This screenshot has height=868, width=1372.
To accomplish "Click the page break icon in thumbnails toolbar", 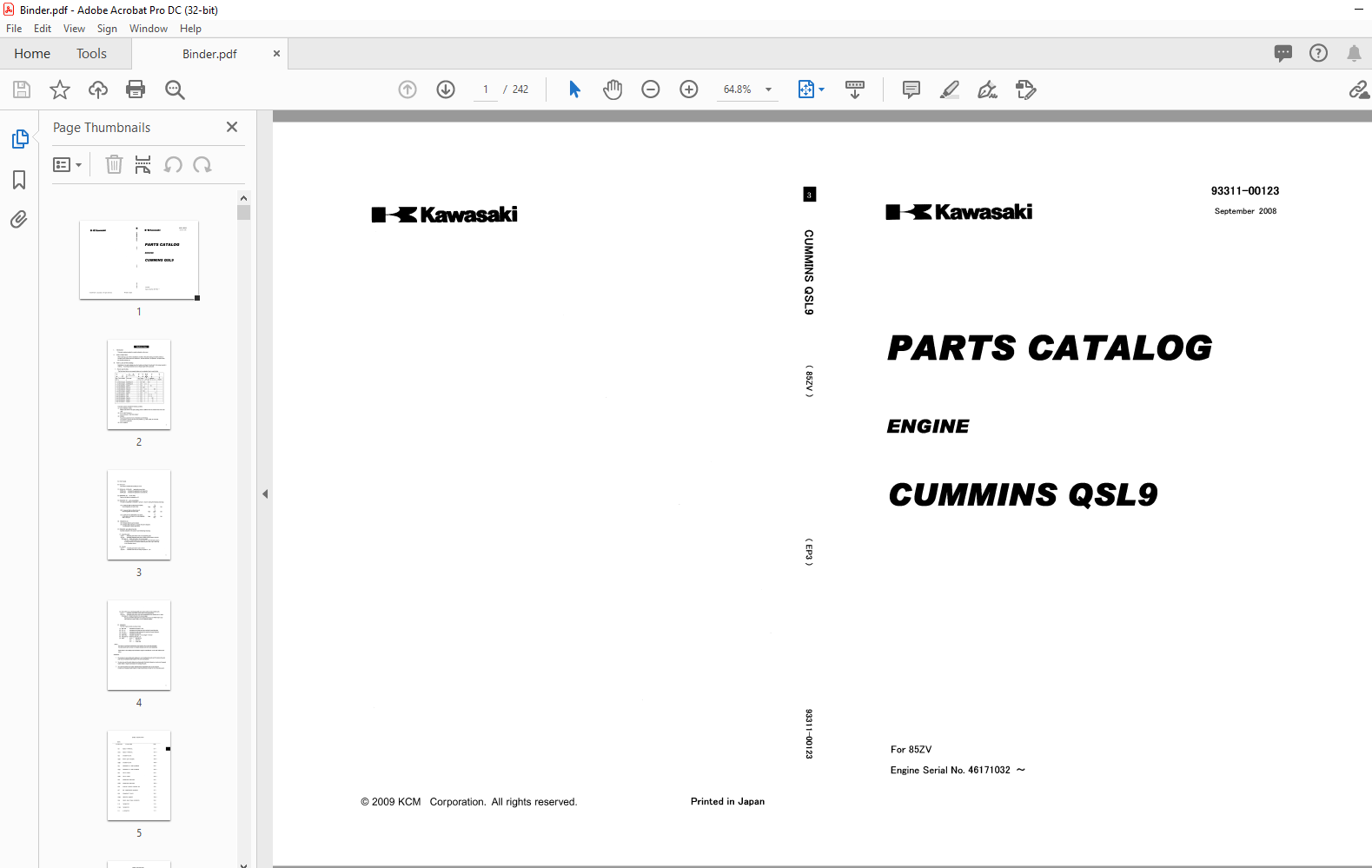I will [x=143, y=164].
